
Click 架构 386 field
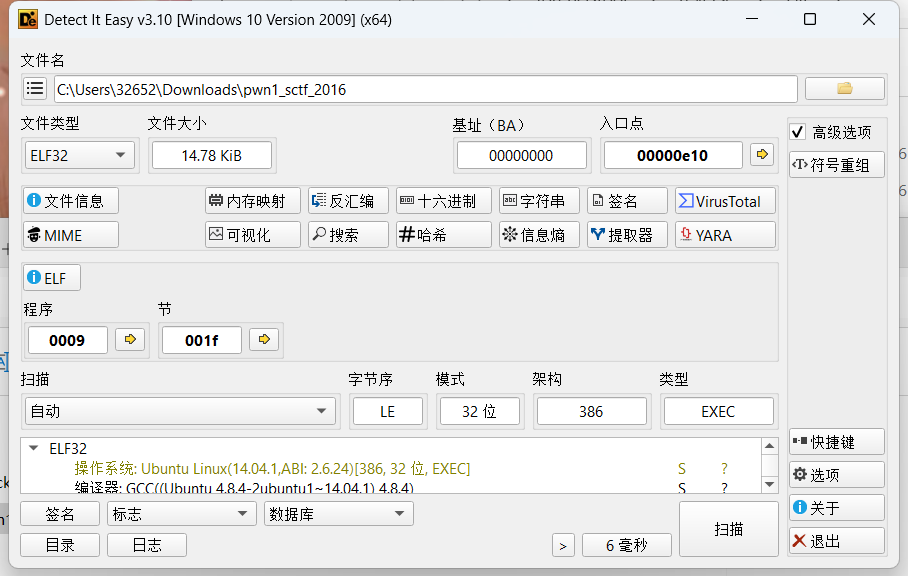591,412
